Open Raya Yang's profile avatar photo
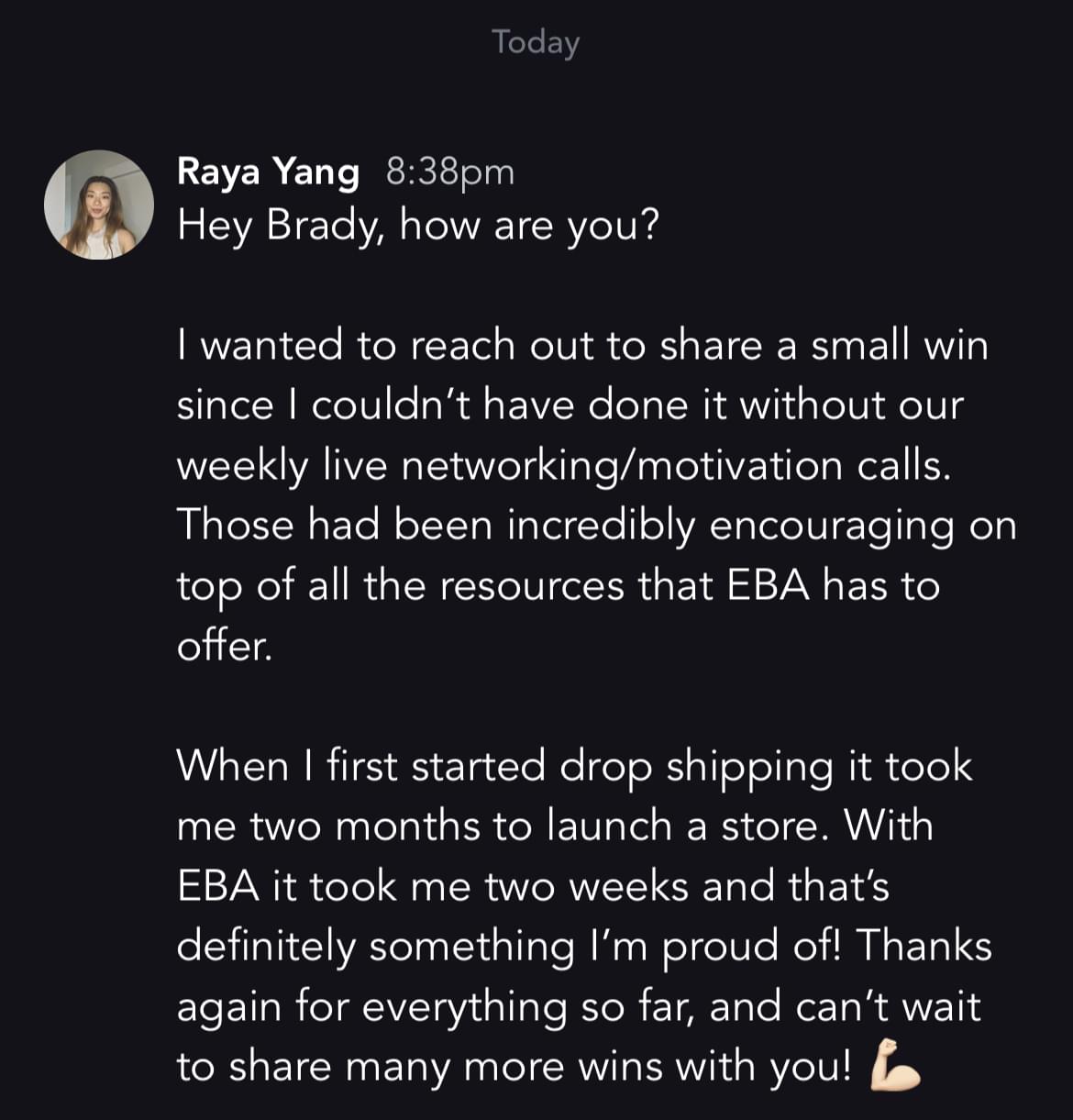The width and height of the screenshot is (1073, 1120). 99,205
